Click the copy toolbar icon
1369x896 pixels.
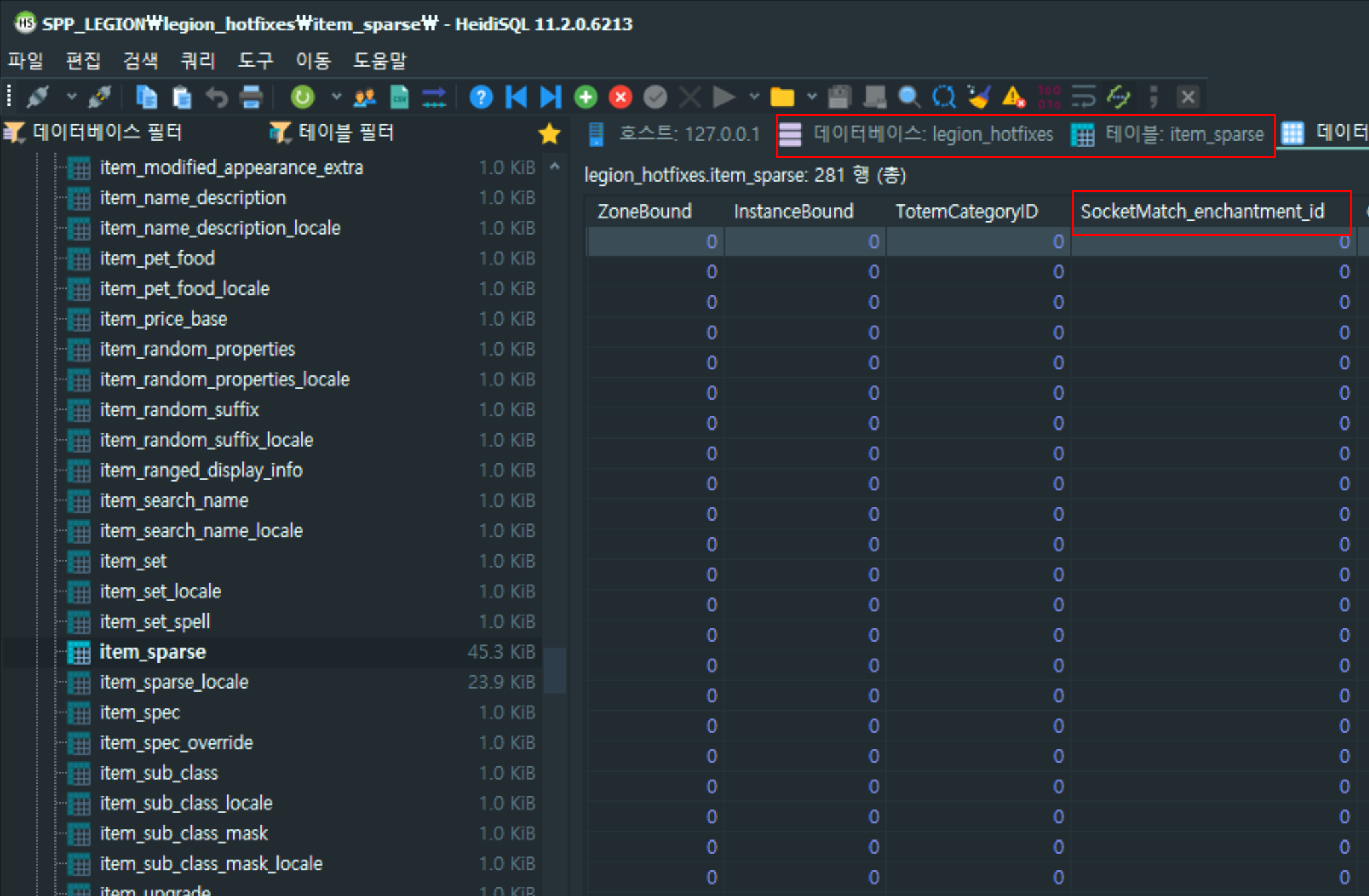[x=146, y=97]
